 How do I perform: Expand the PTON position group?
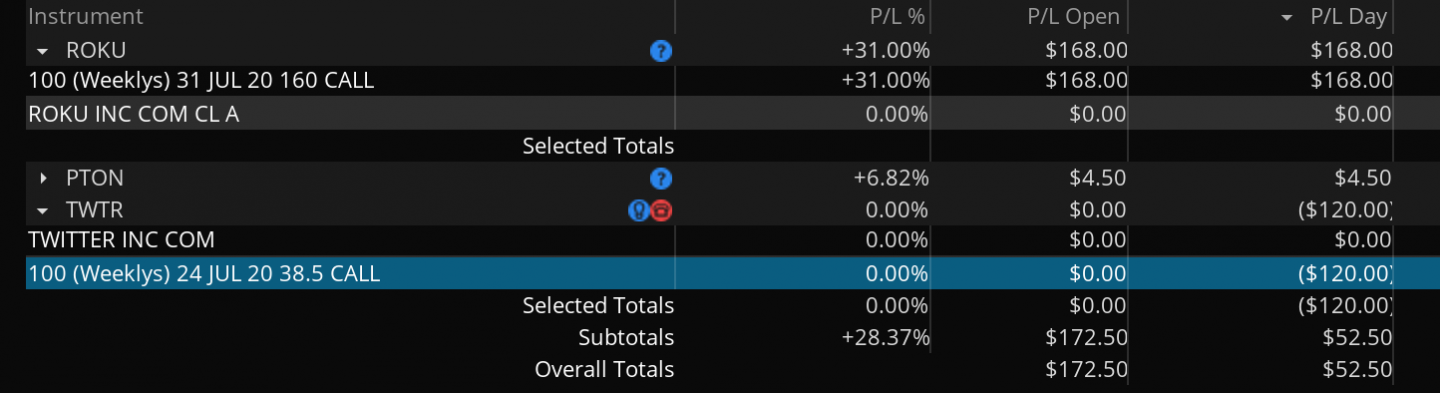pyautogui.click(x=43, y=178)
